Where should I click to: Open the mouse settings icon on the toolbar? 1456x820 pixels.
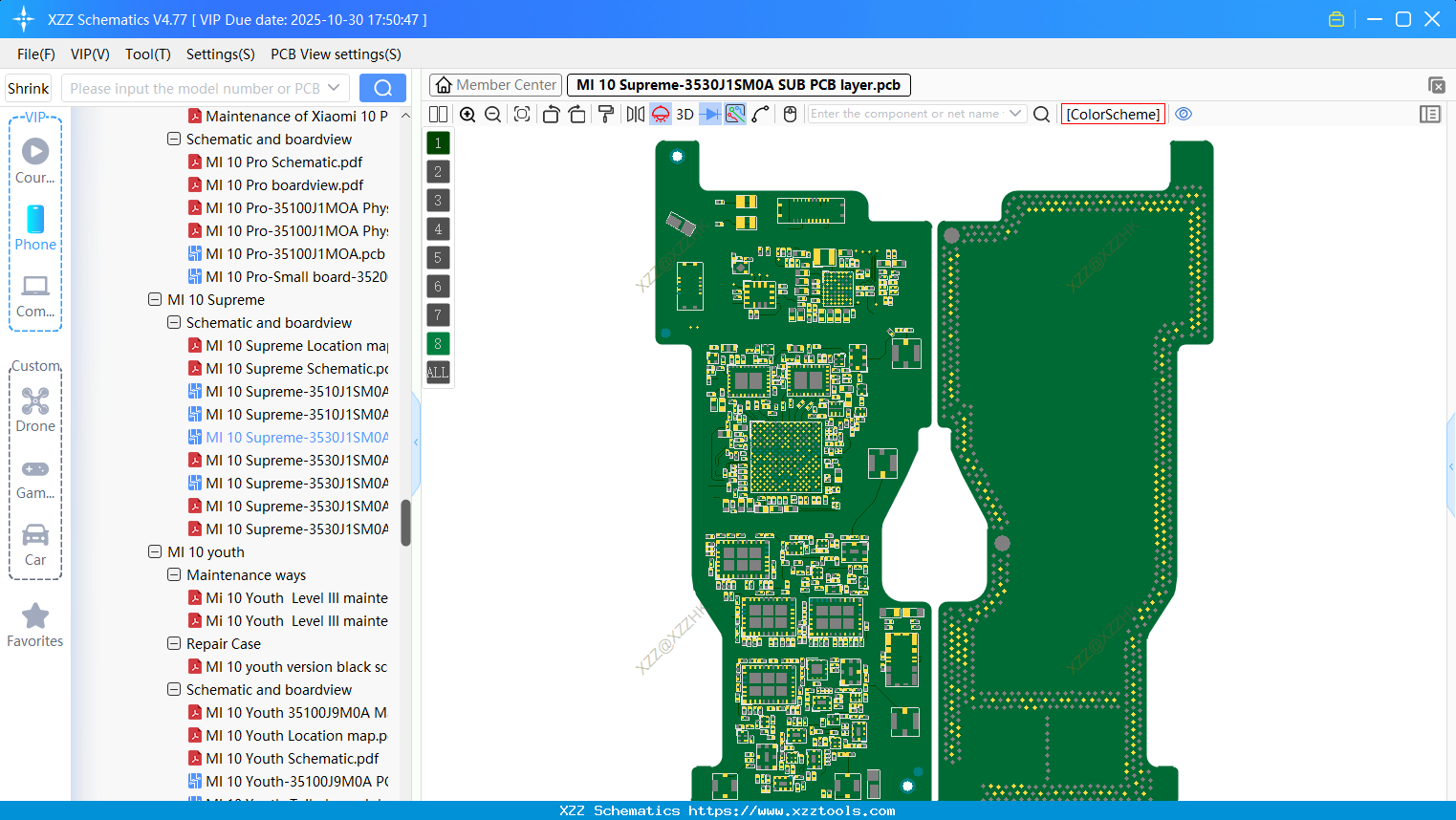tap(791, 114)
